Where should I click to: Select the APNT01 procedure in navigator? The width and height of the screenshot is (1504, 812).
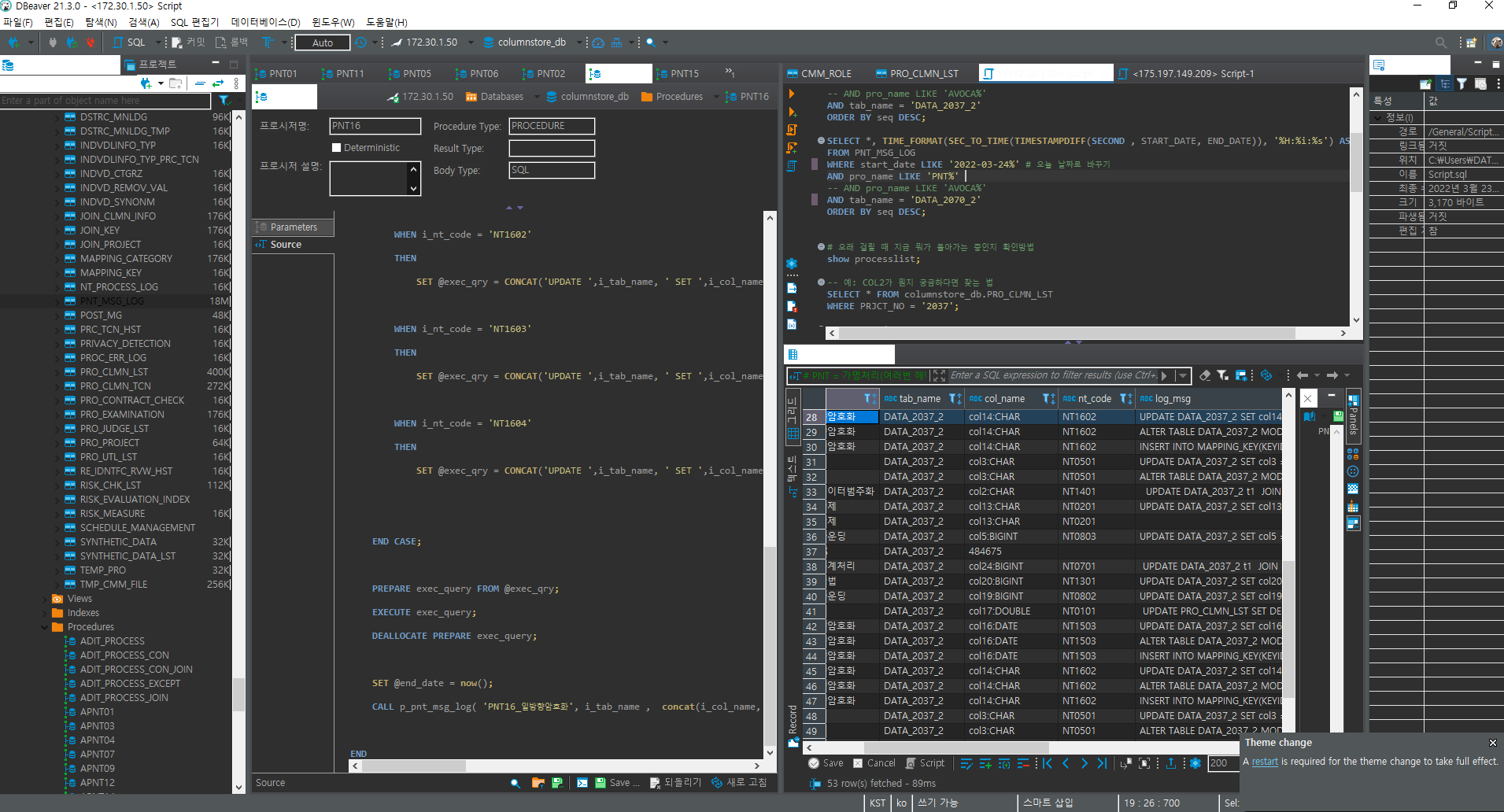click(x=97, y=712)
